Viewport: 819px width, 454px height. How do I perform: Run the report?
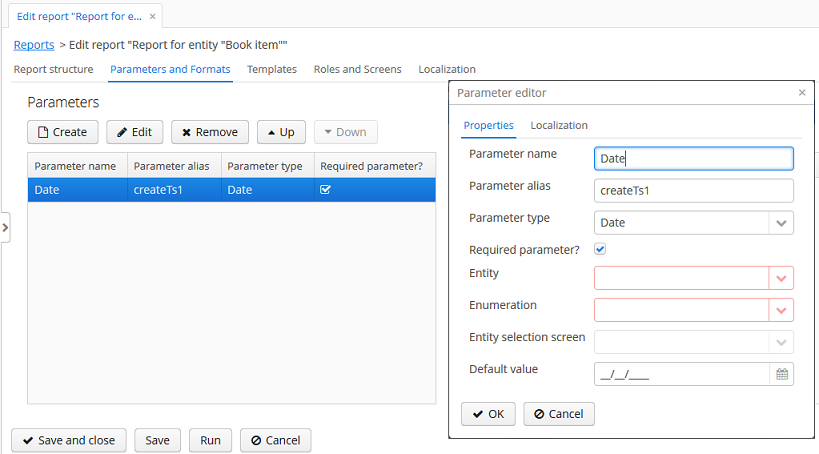pyautogui.click(x=210, y=440)
